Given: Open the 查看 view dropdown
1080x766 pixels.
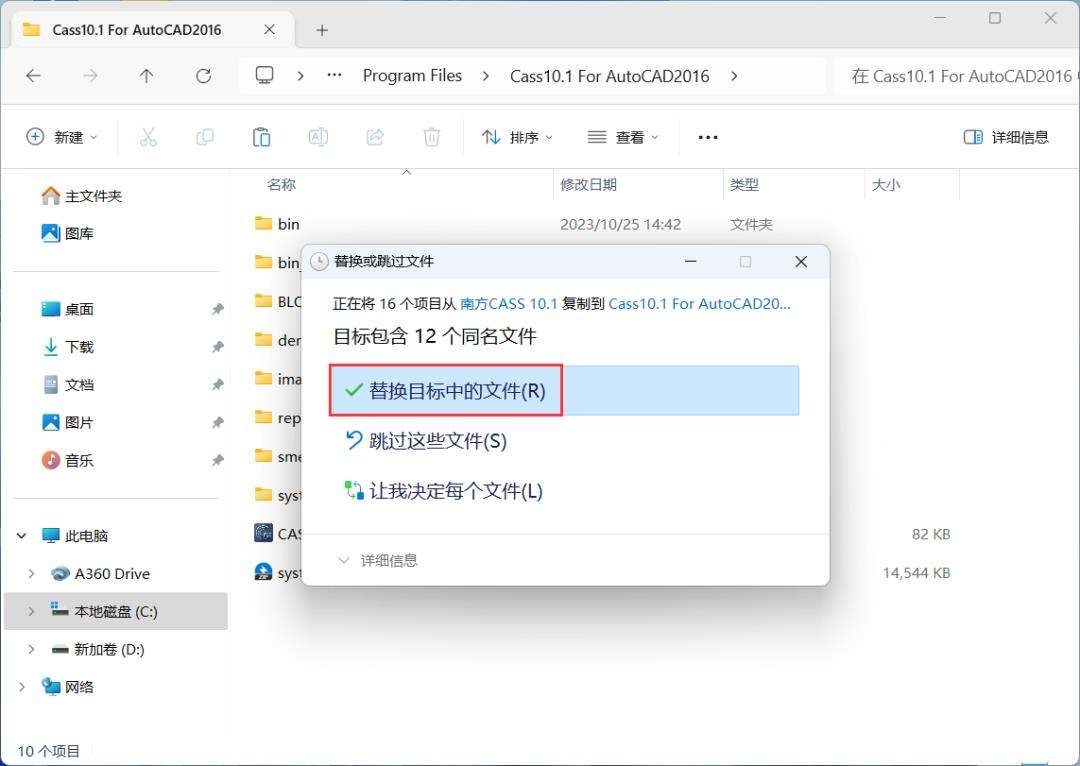Looking at the screenshot, I should coord(623,137).
